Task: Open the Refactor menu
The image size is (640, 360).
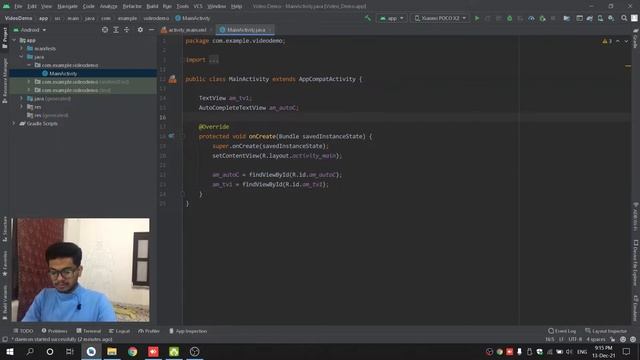Action: pos(132,6)
